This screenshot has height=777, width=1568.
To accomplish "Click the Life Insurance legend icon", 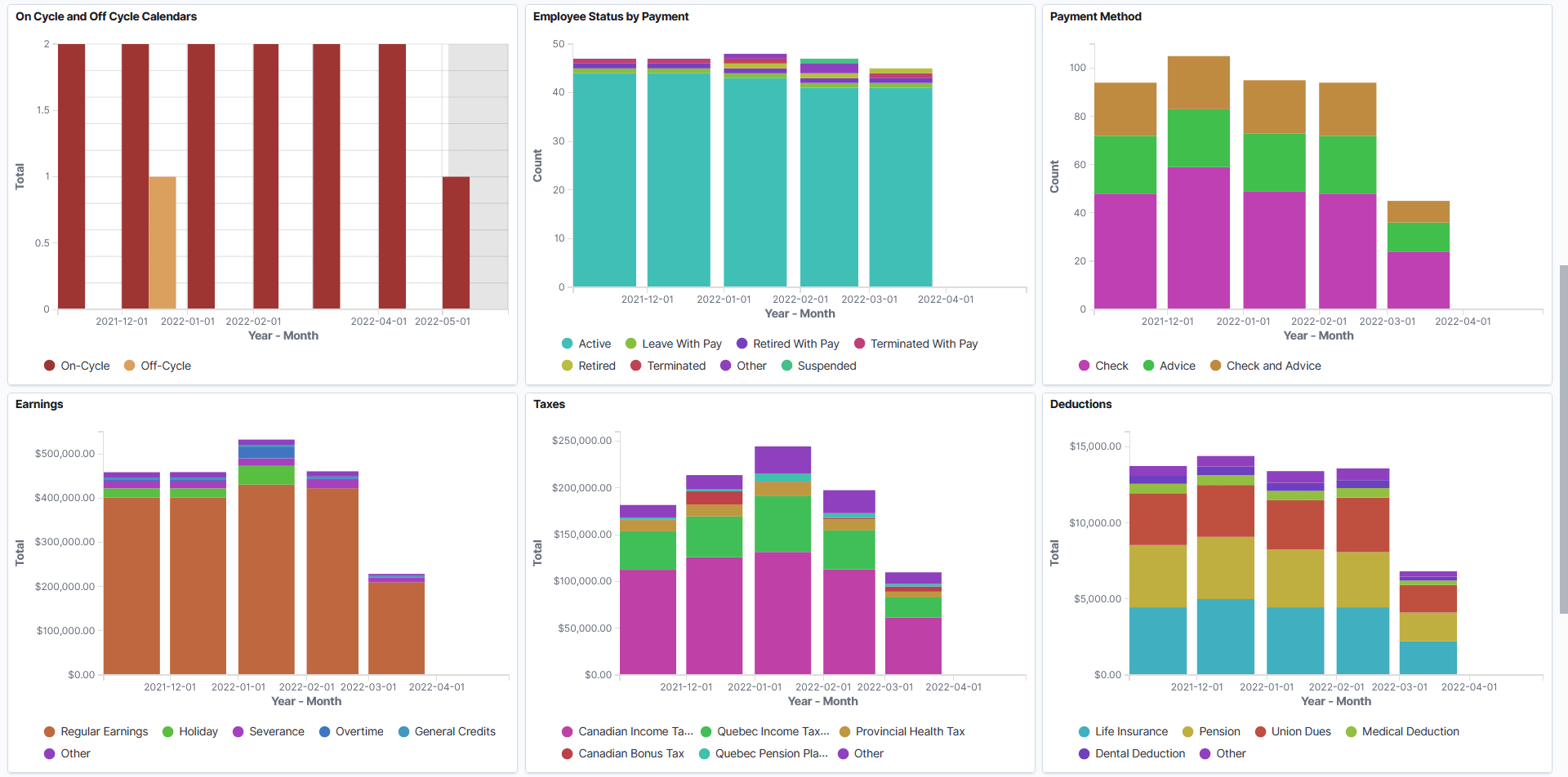I will (x=1084, y=732).
